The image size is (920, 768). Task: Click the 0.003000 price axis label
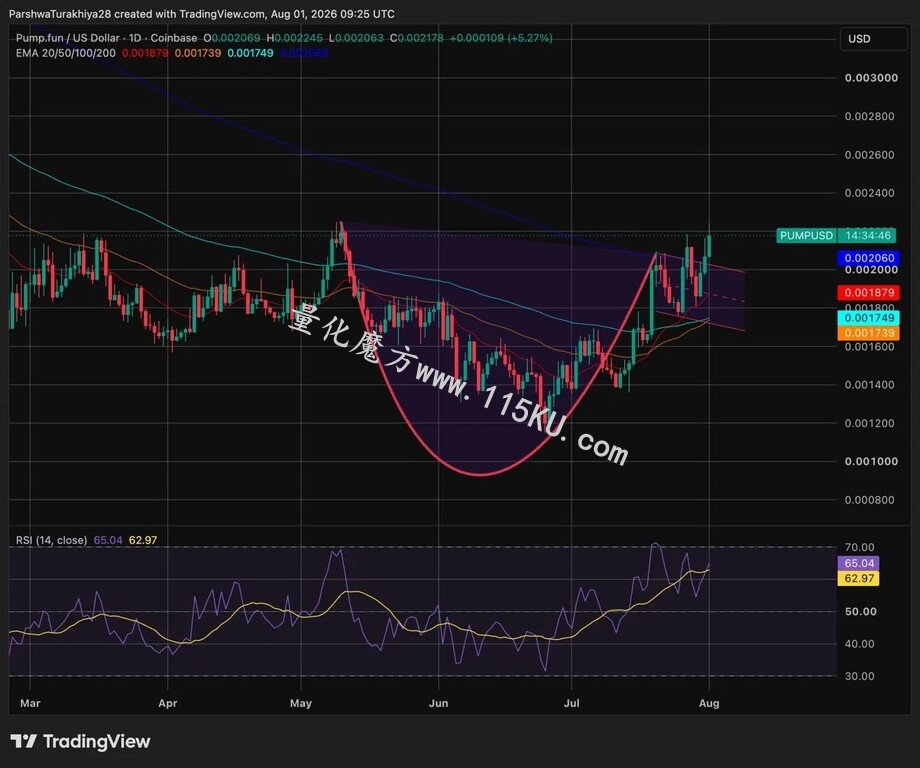871,78
